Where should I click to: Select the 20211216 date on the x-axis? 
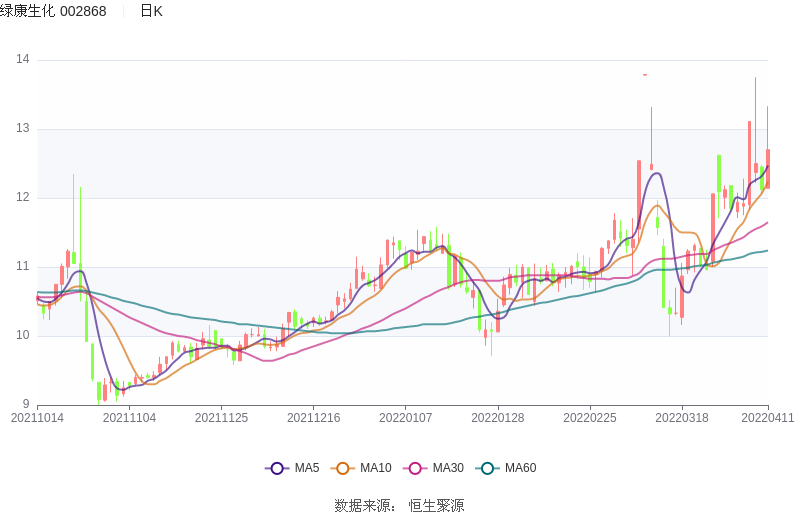tap(313, 418)
